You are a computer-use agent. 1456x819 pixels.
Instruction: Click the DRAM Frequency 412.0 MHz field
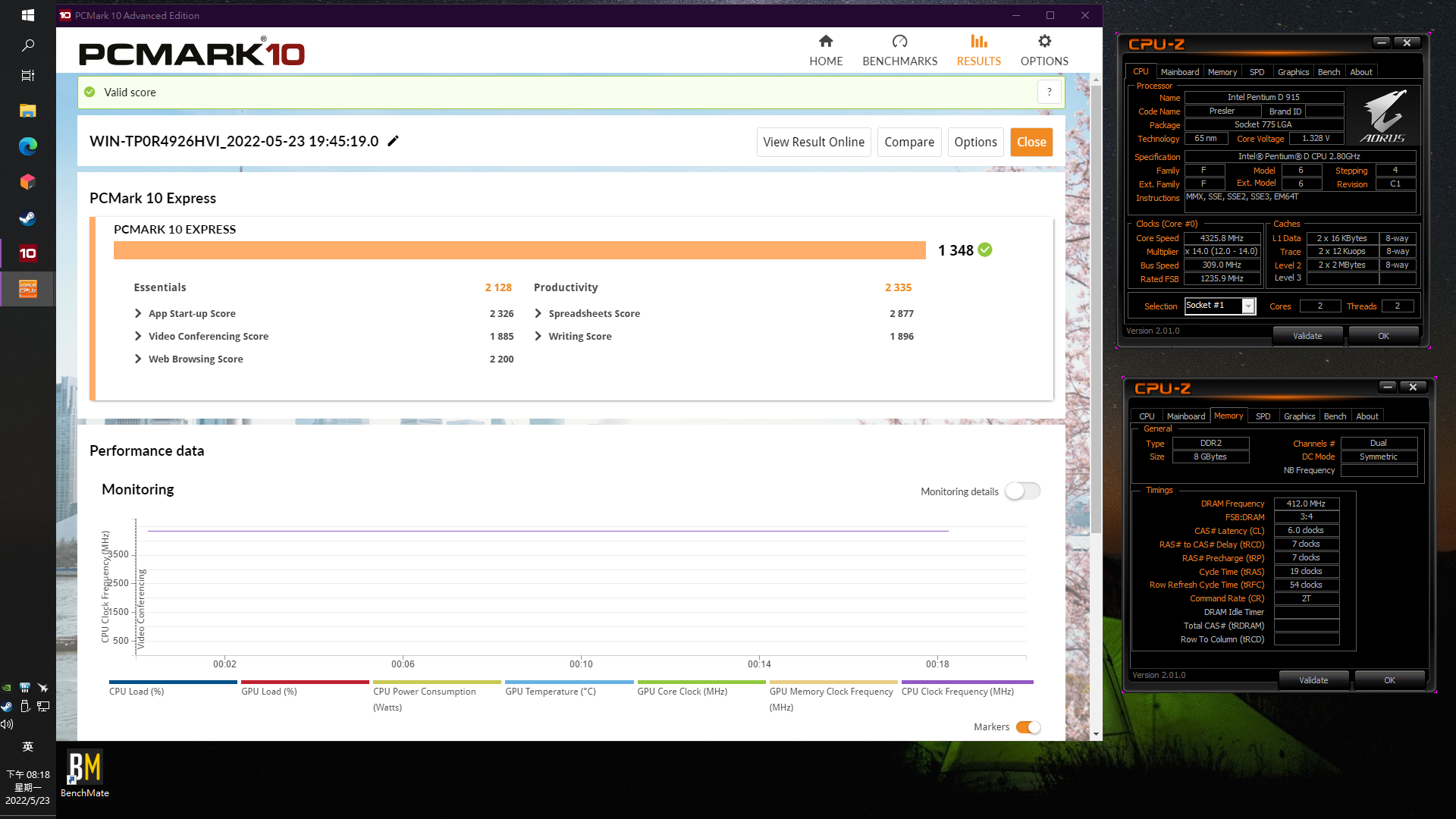(x=1306, y=504)
